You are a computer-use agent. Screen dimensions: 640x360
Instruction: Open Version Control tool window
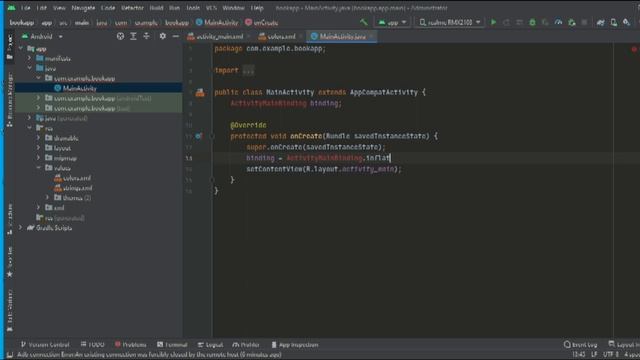[45, 345]
